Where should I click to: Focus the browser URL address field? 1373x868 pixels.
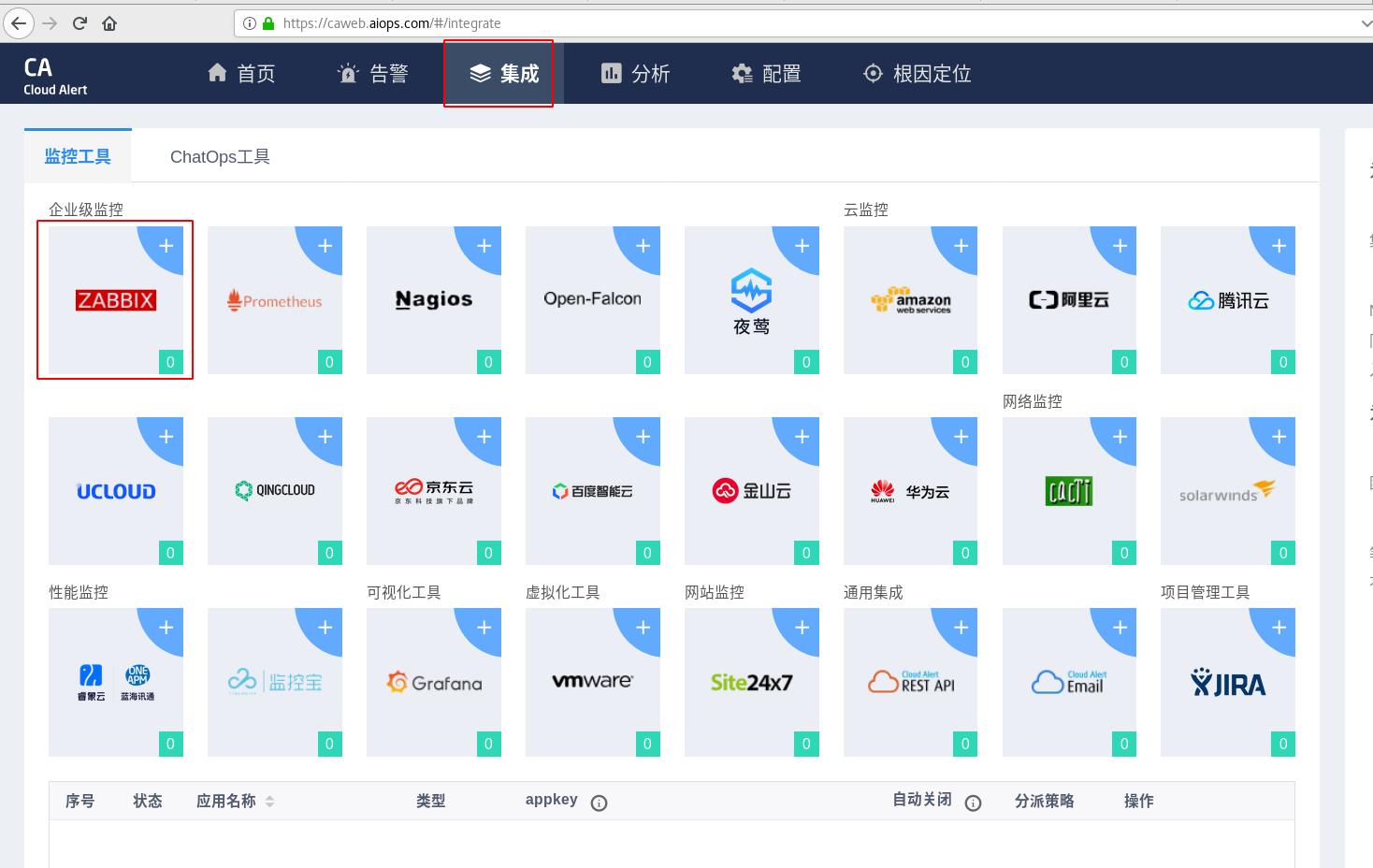(804, 23)
